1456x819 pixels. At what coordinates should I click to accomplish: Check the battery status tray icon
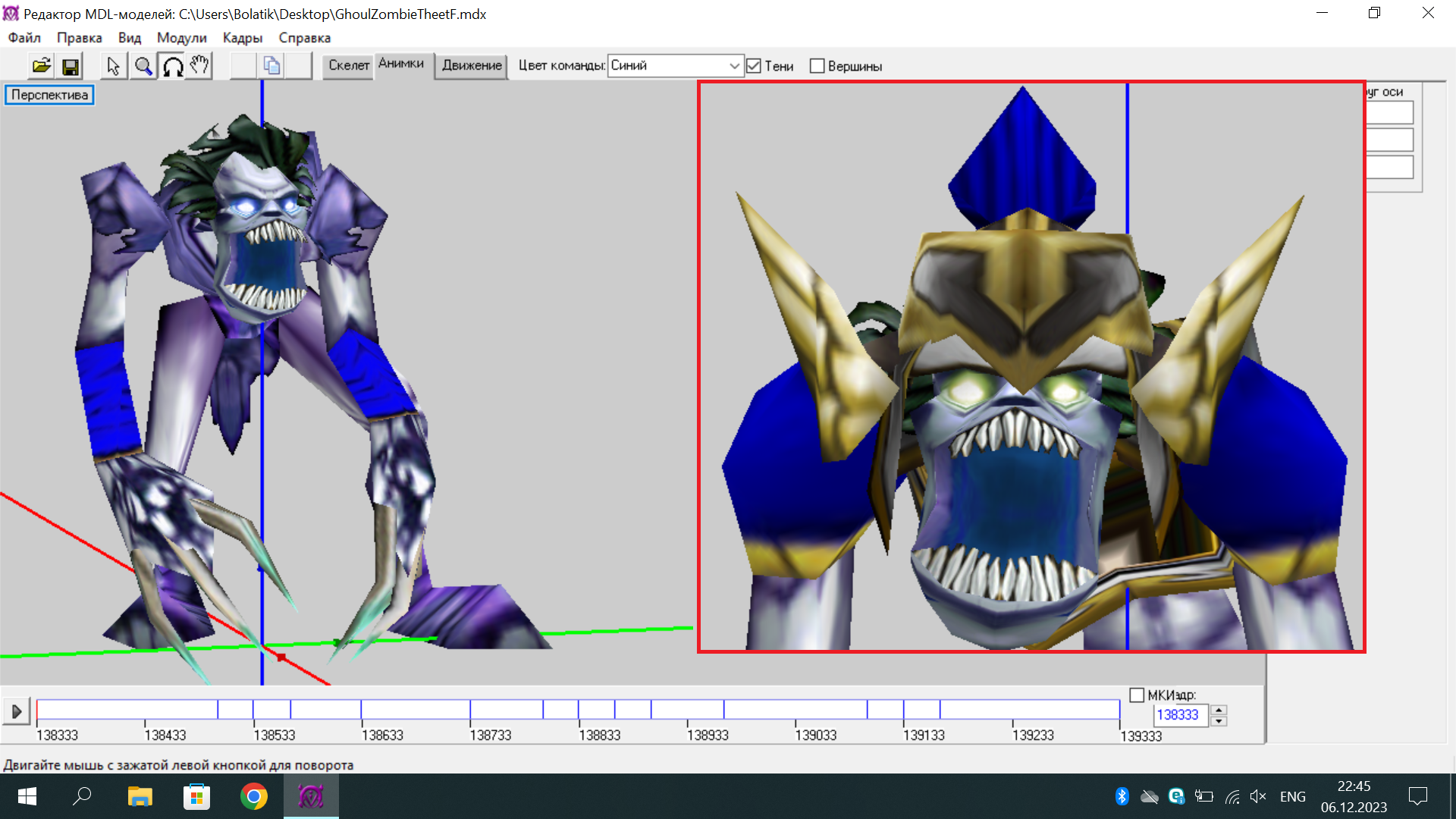click(1204, 796)
